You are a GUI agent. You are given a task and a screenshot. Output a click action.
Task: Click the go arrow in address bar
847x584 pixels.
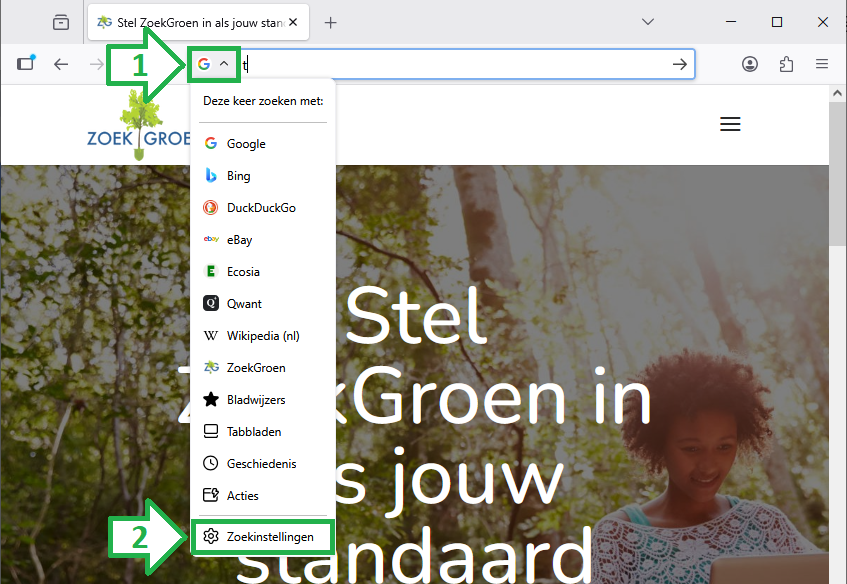pos(680,64)
